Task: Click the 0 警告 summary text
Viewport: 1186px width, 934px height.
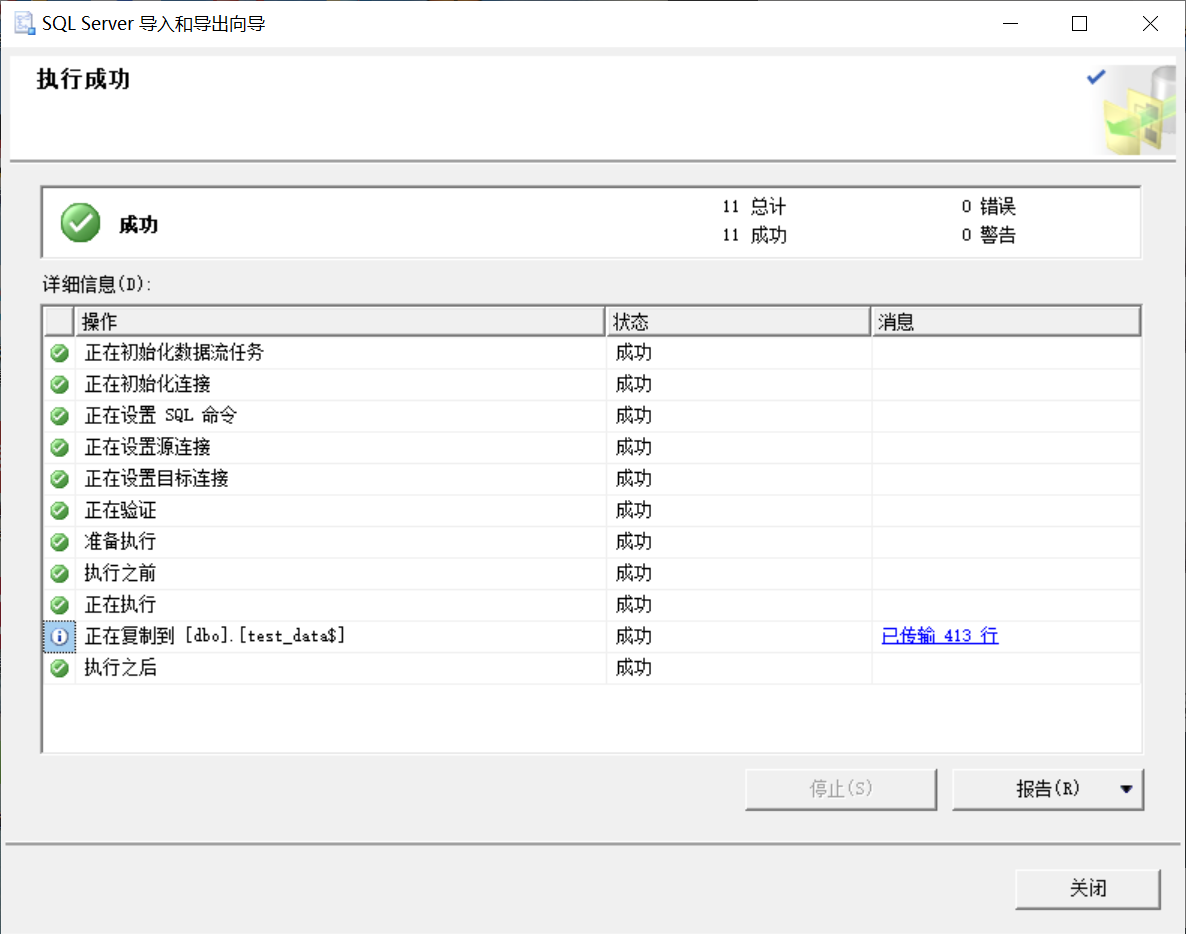Action: (989, 235)
